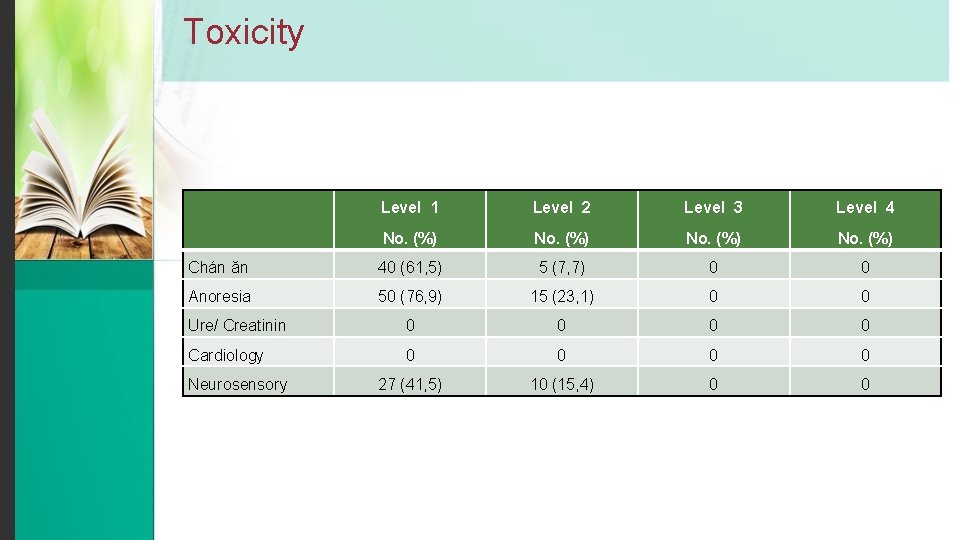Select the Level 2 column header
The image size is (960, 540).
click(561, 220)
